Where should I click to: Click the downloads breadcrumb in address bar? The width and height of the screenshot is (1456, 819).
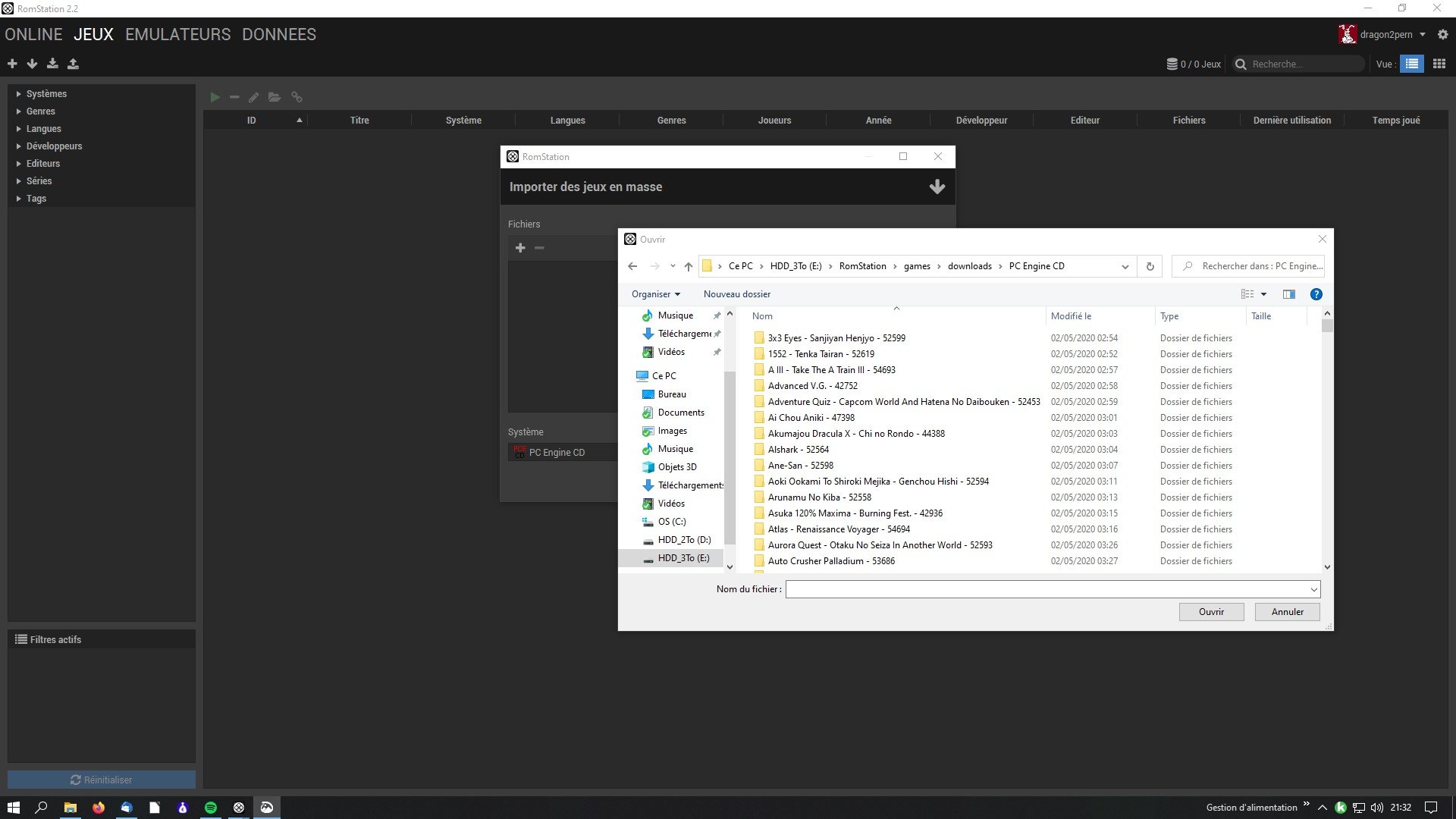click(x=969, y=266)
